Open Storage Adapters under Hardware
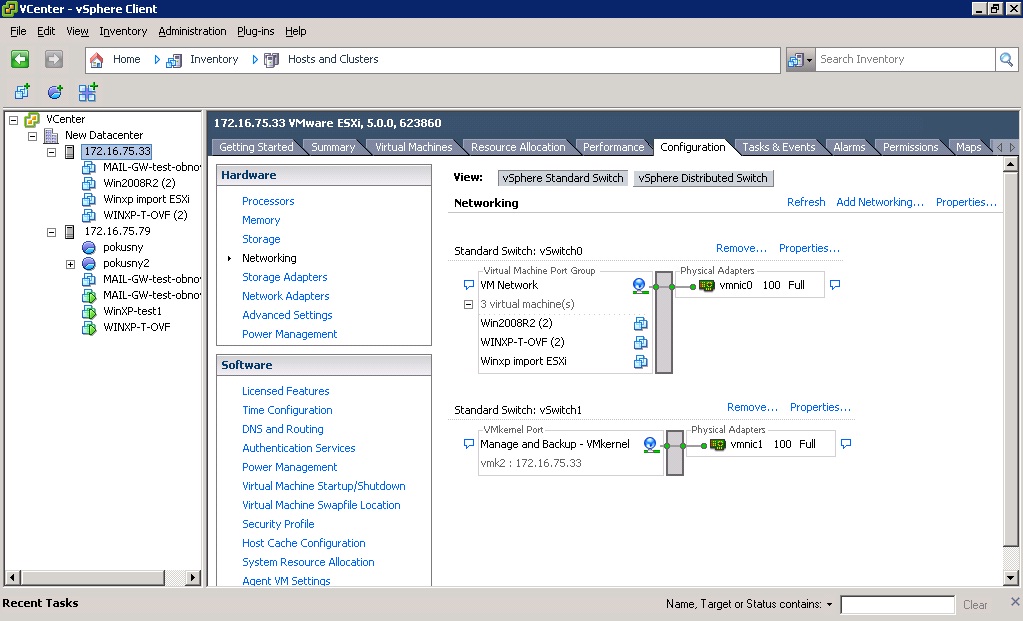This screenshot has height=621, width=1023. (284, 277)
